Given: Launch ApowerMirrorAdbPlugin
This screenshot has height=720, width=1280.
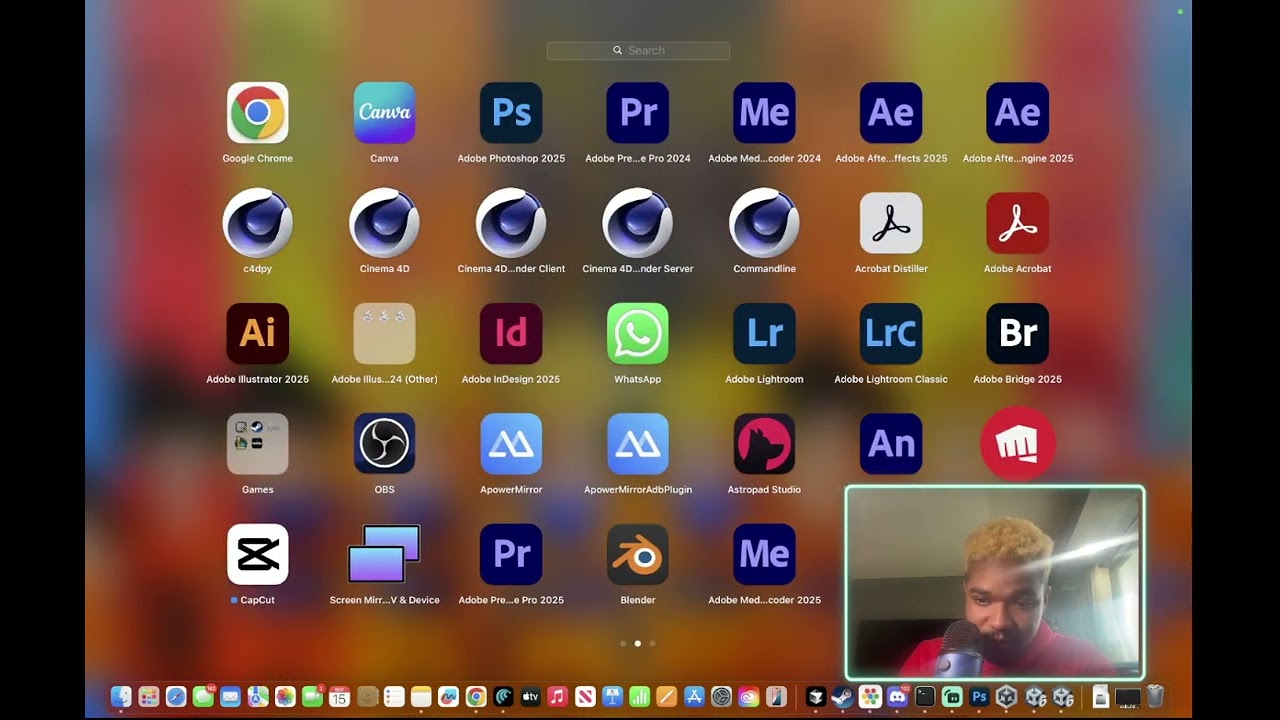Looking at the screenshot, I should (638, 444).
